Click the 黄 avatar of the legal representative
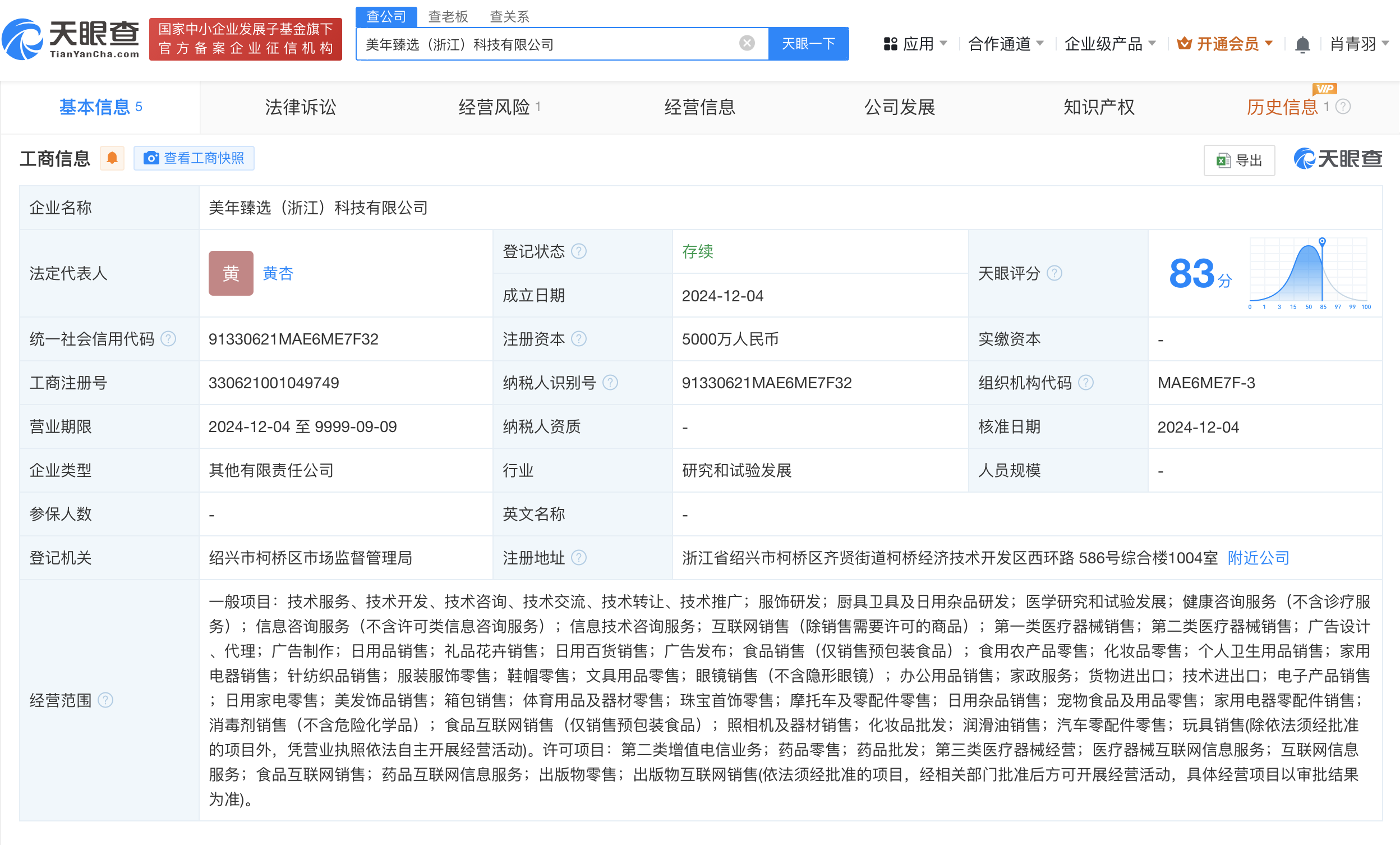 coord(231,273)
